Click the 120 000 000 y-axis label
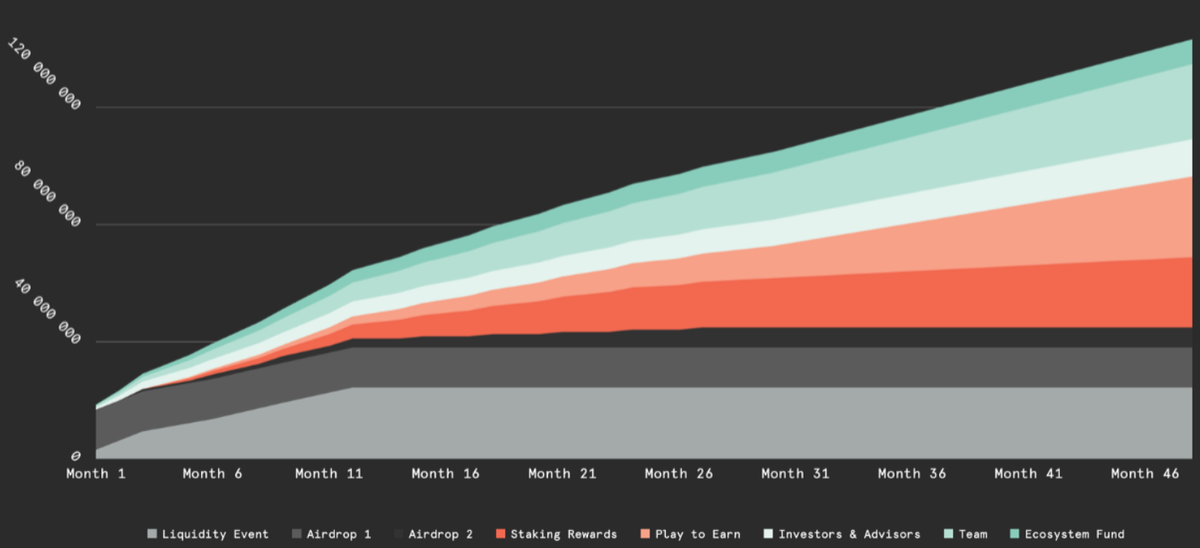This screenshot has height=548, width=1200. (x=44, y=73)
